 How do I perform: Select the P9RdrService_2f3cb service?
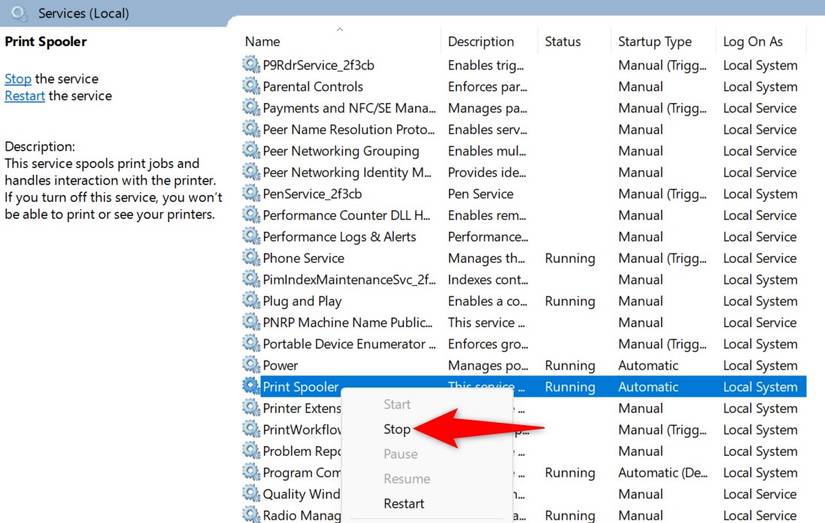tap(318, 65)
